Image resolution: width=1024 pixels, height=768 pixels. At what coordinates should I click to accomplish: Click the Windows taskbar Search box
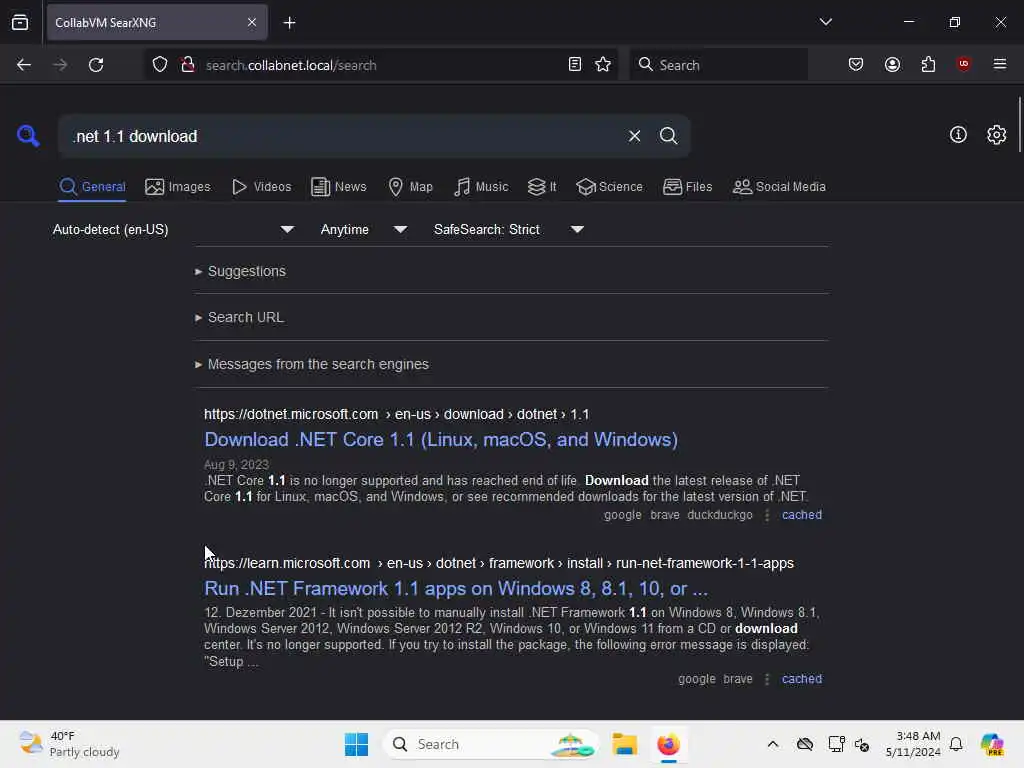pos(492,744)
